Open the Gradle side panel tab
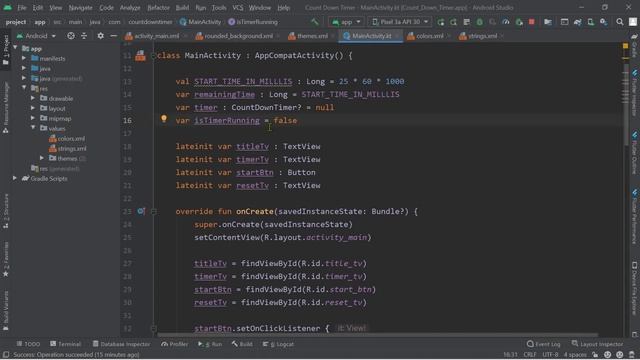The height and width of the screenshot is (360, 640). pyautogui.click(x=634, y=45)
